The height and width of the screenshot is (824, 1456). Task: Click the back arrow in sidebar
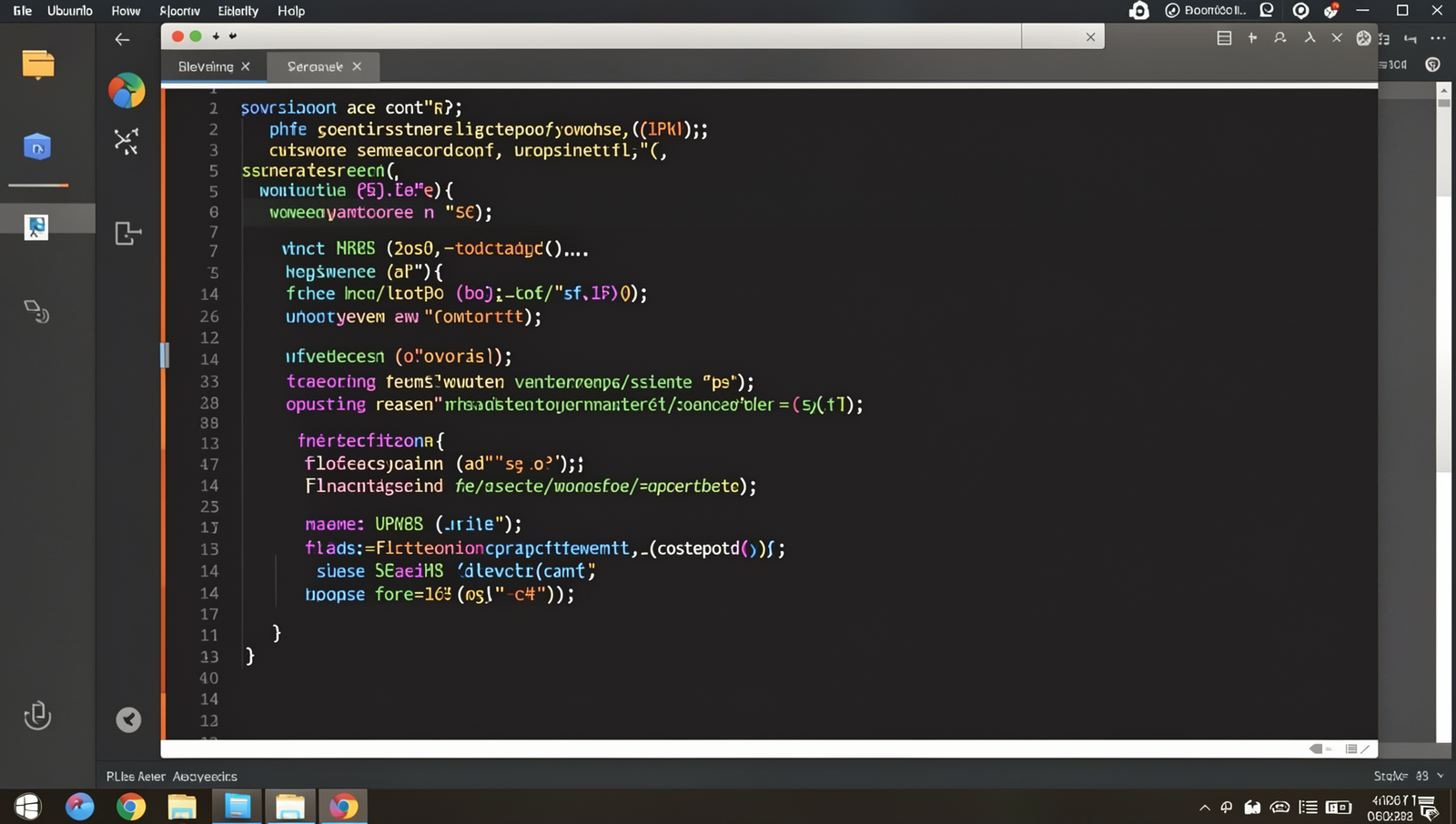coord(122,39)
